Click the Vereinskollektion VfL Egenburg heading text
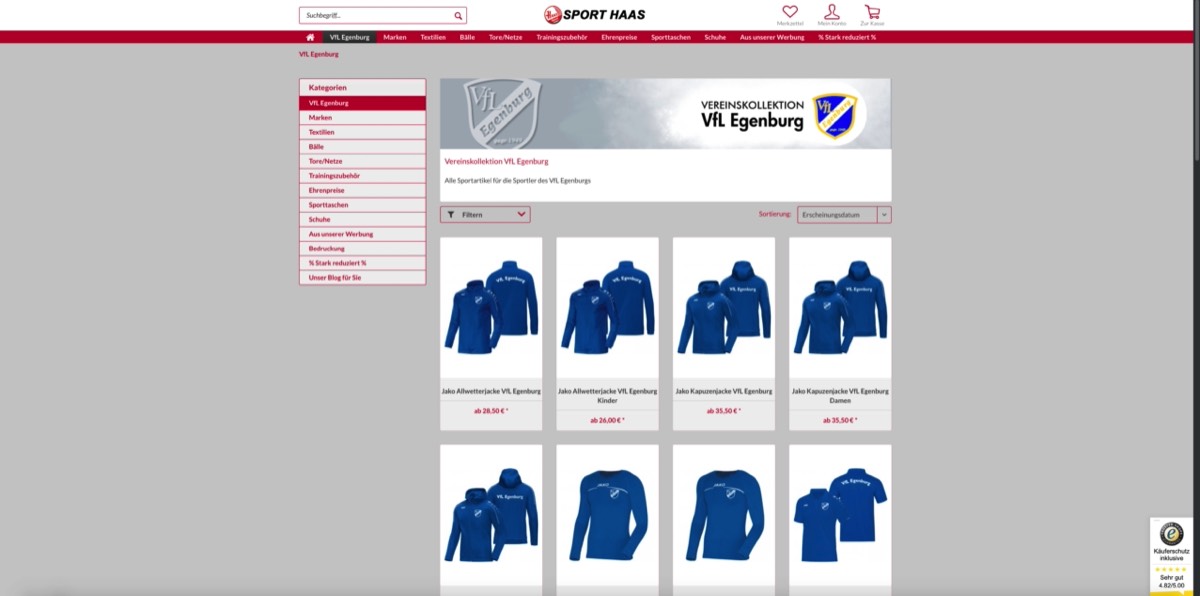 [496, 161]
